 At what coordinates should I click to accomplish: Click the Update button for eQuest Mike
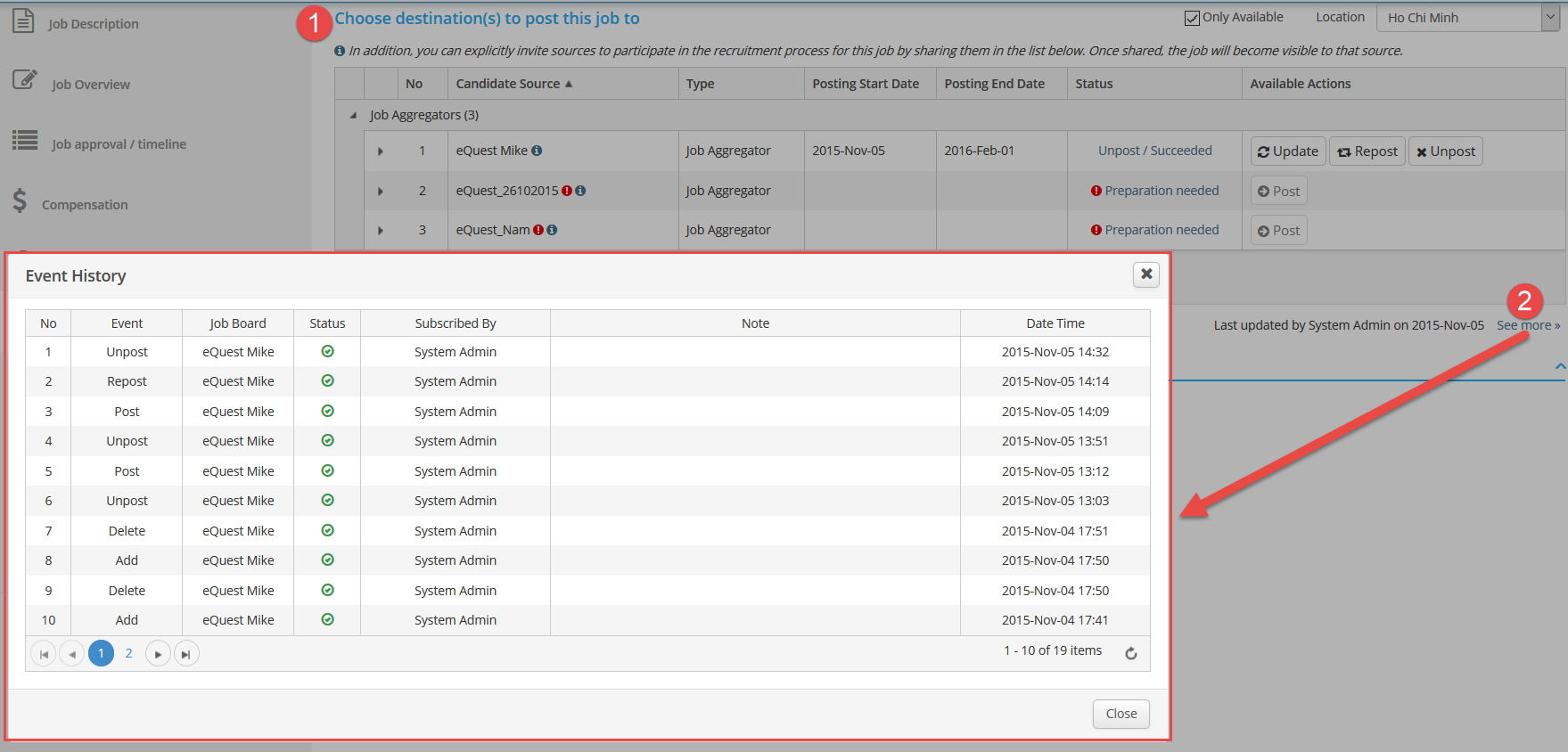(x=1288, y=151)
